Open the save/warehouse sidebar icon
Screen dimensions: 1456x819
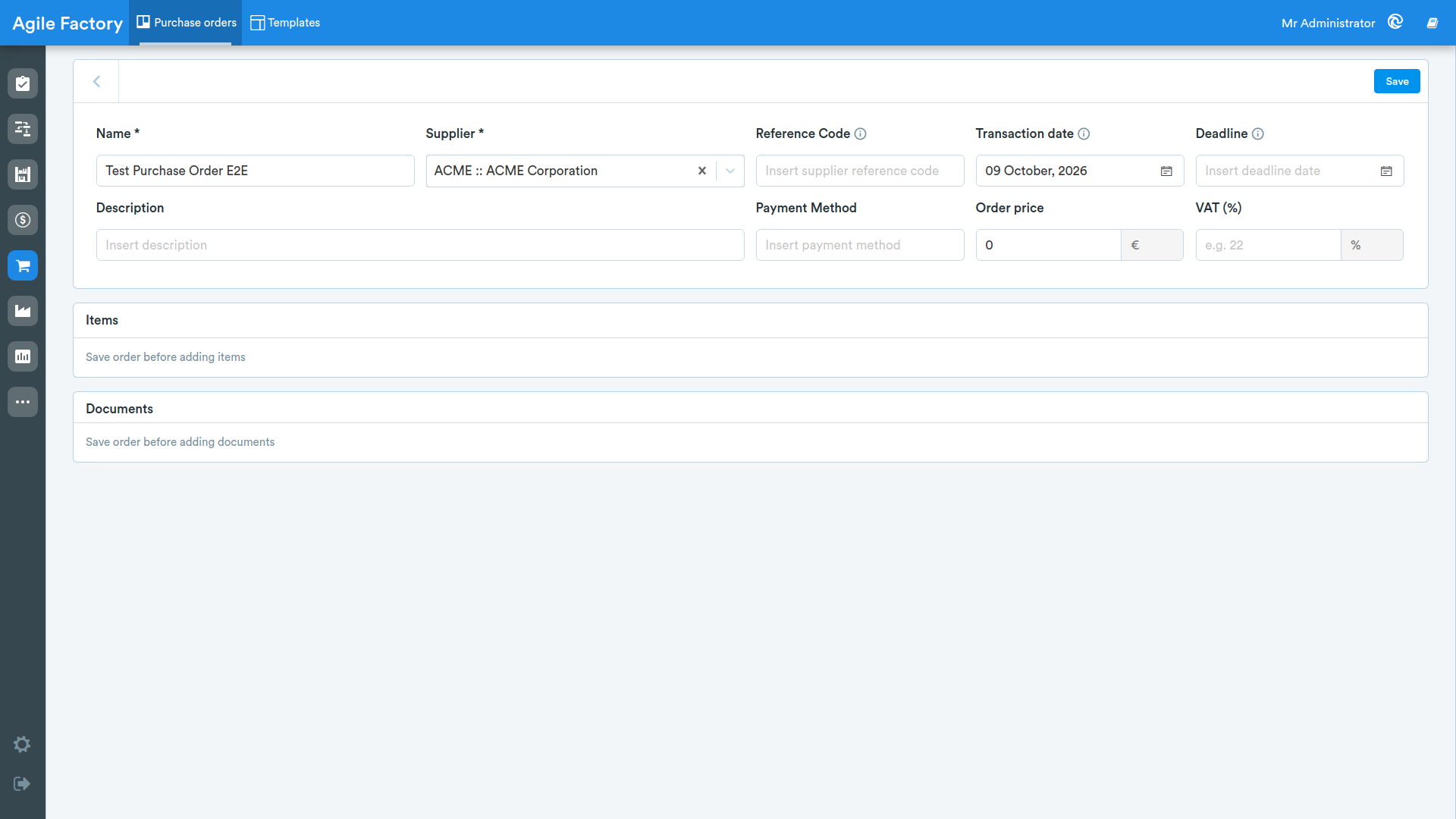(23, 174)
